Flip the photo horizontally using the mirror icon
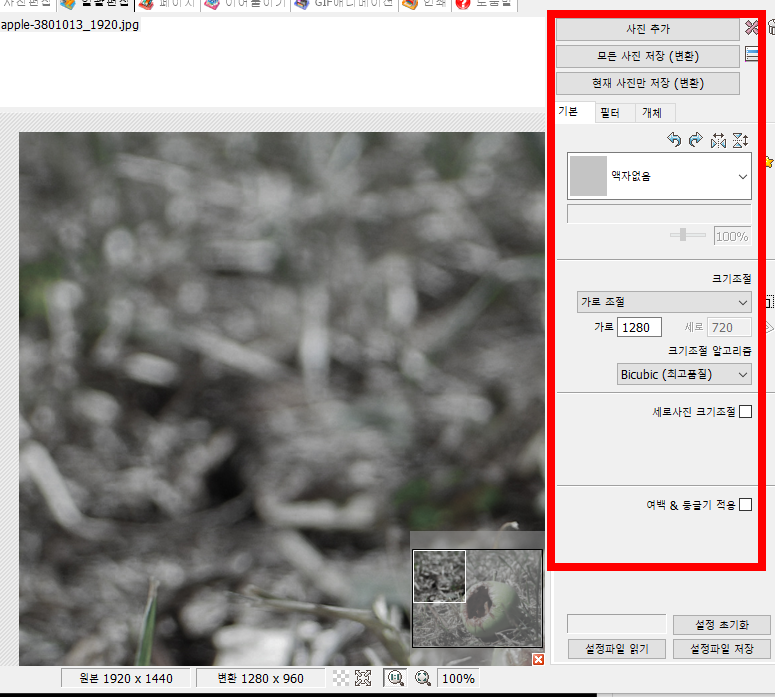Image resolution: width=775 pixels, height=697 pixels. tap(718, 140)
